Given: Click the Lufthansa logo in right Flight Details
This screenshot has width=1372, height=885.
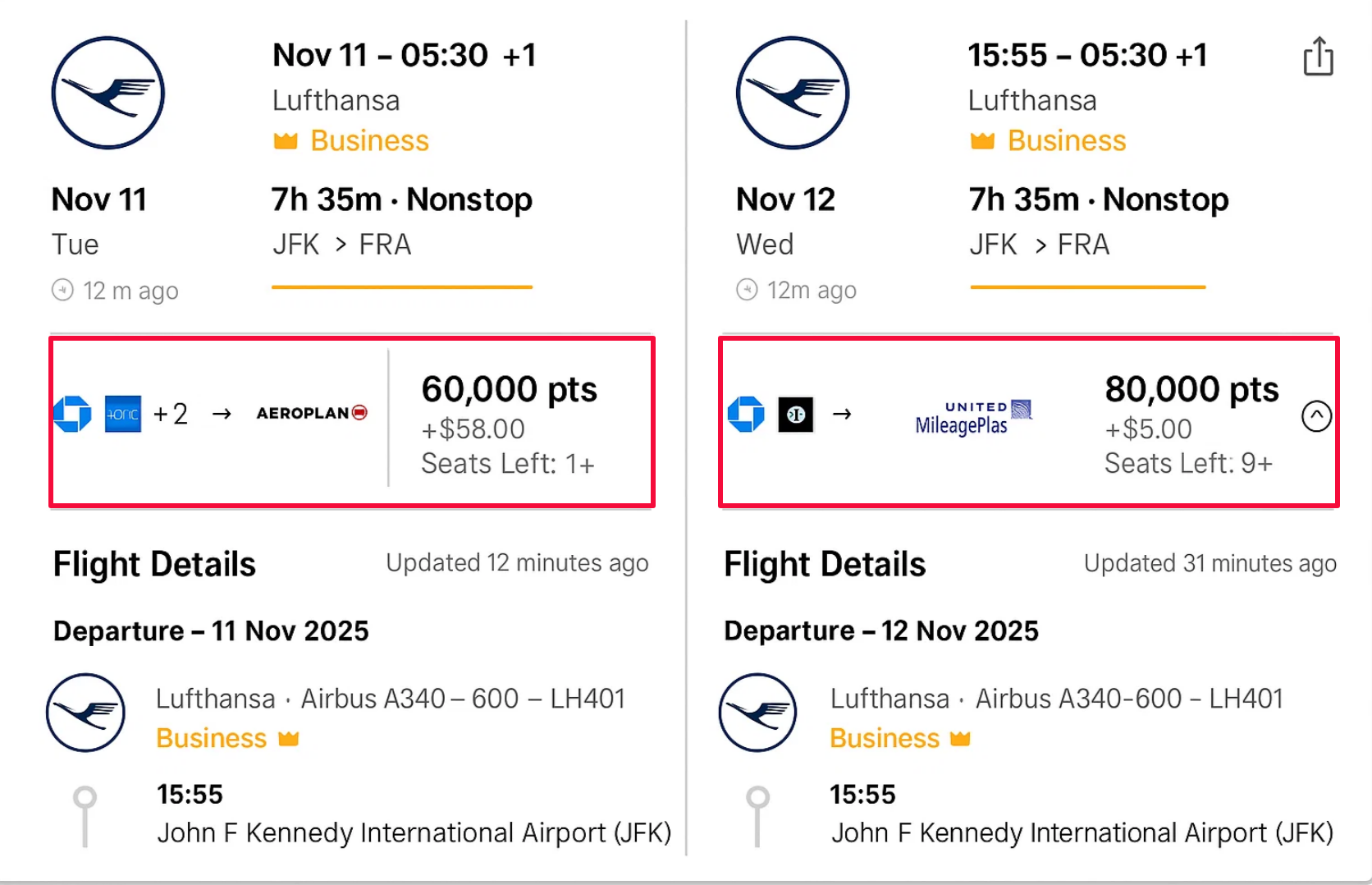Looking at the screenshot, I should (x=757, y=713).
